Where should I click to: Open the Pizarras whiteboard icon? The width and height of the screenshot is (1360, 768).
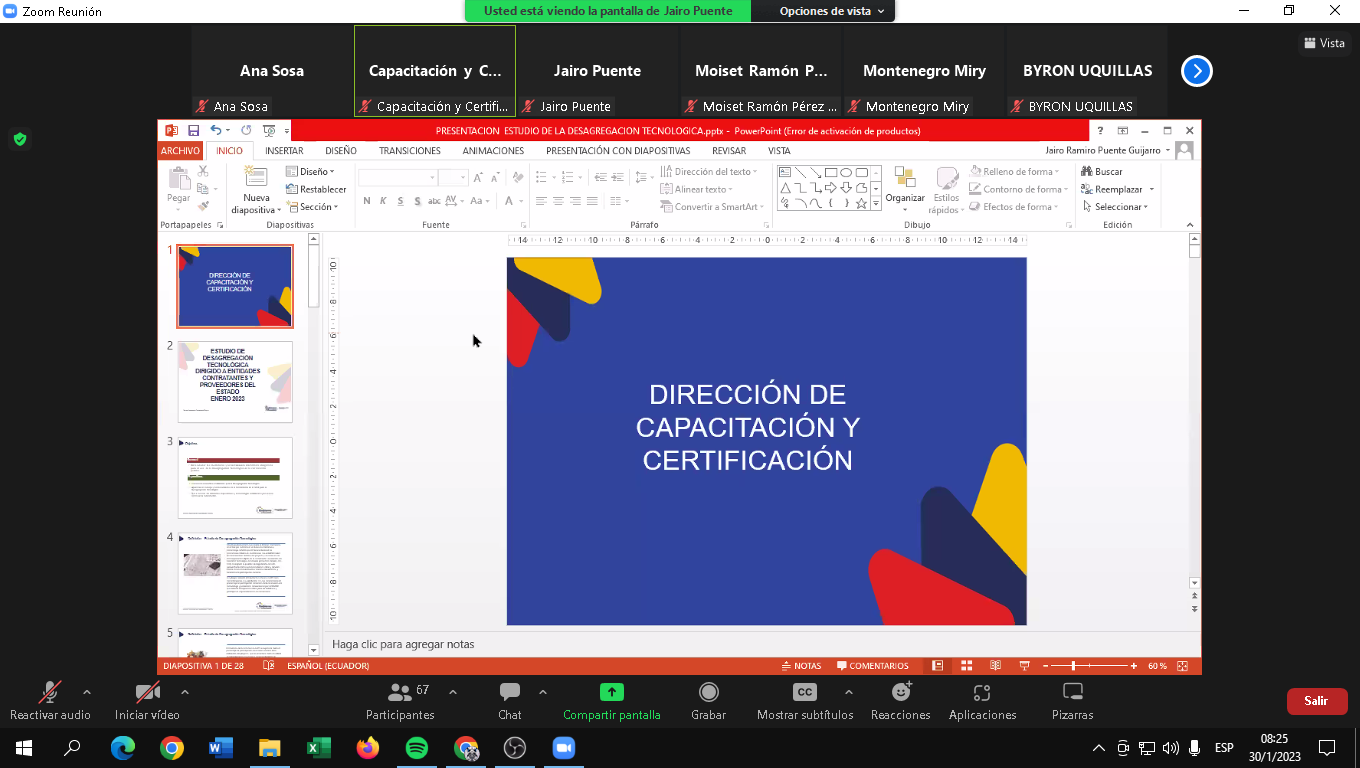tap(1072, 692)
